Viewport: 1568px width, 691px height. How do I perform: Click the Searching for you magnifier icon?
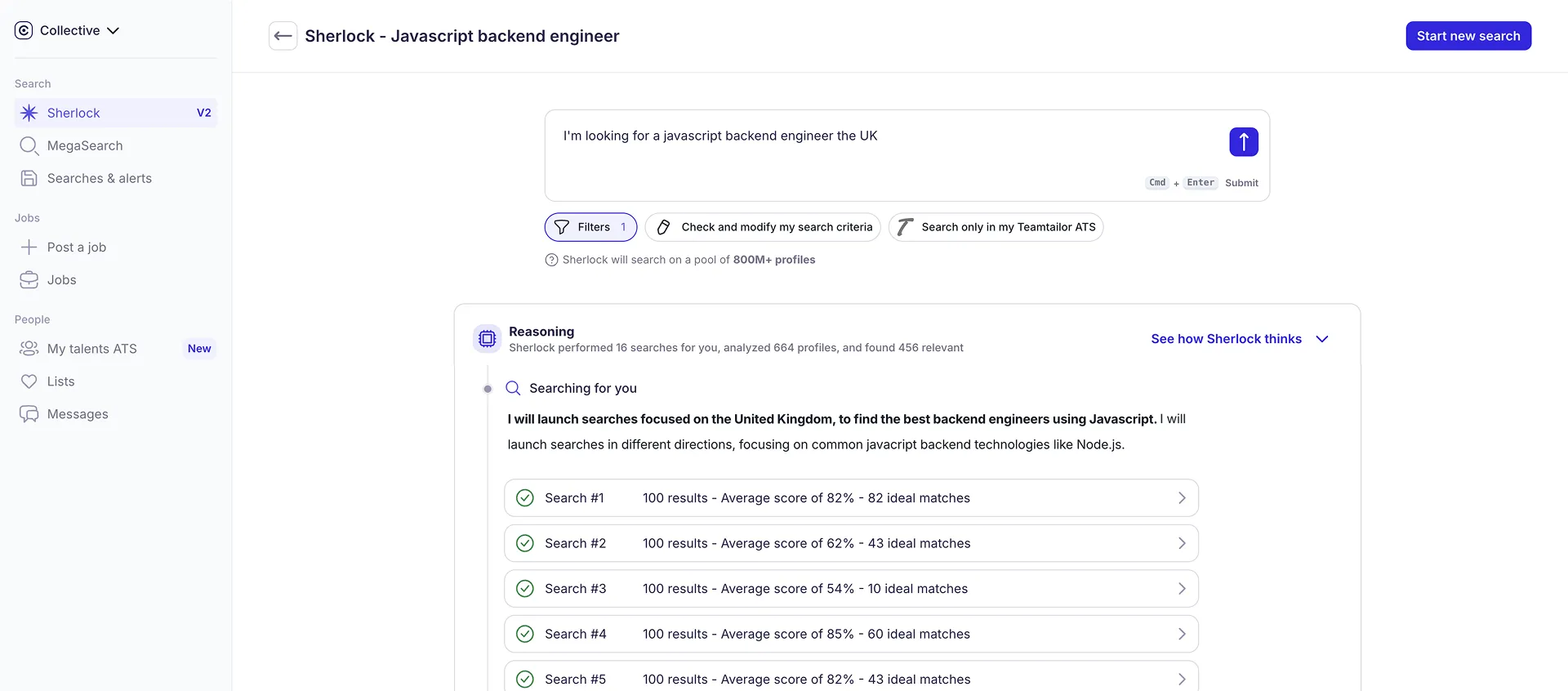(x=513, y=388)
